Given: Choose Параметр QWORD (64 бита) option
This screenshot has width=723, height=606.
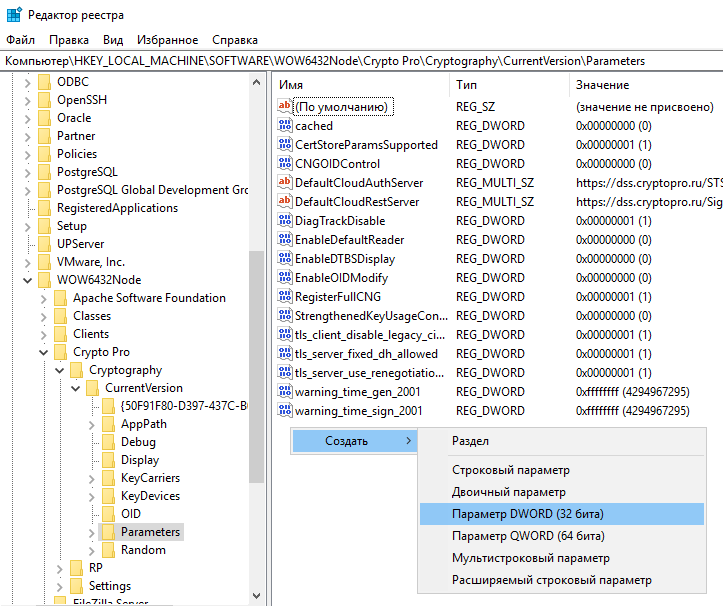Looking at the screenshot, I should tap(562, 536).
